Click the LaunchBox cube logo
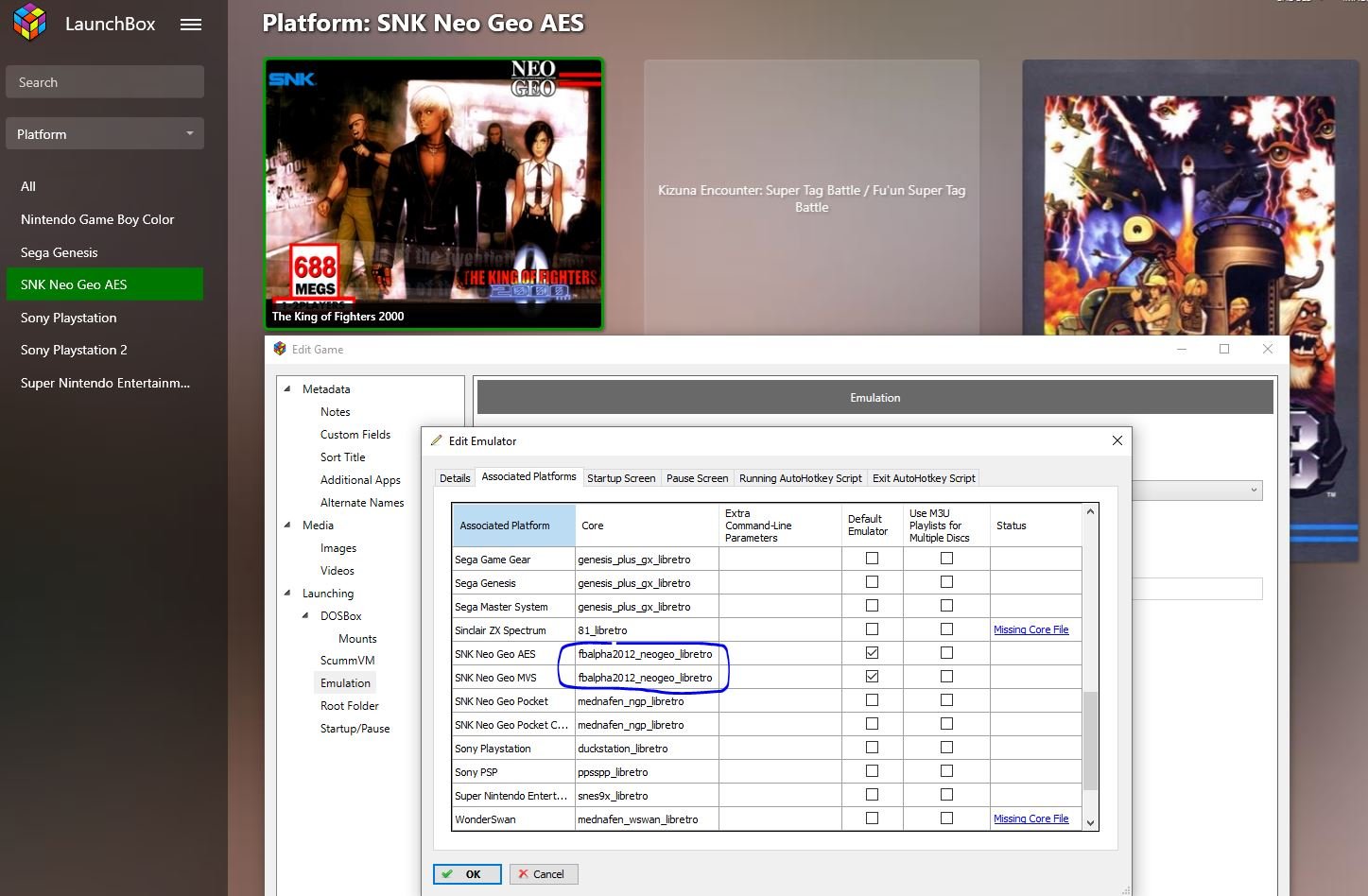This screenshot has height=896, width=1368. pyautogui.click(x=29, y=23)
